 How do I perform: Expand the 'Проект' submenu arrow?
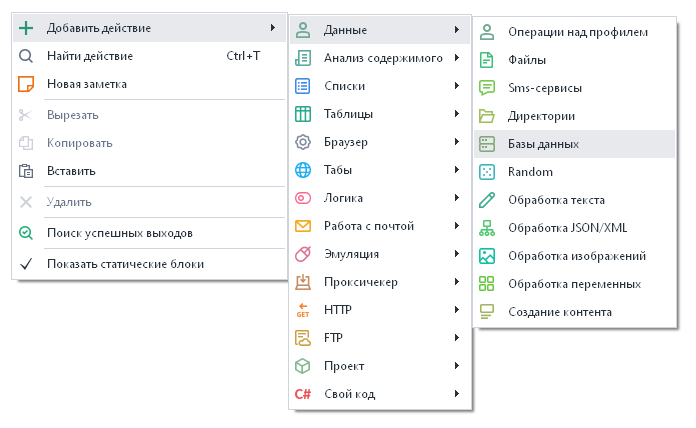(456, 366)
